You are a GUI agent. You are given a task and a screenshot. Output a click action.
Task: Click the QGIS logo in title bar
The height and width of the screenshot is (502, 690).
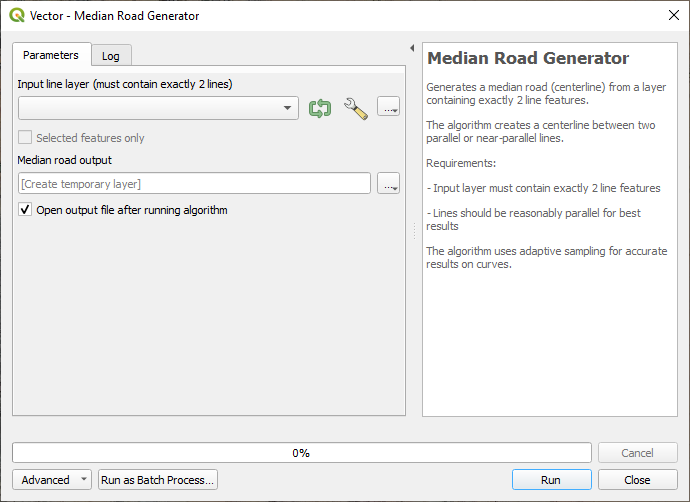pos(17,16)
